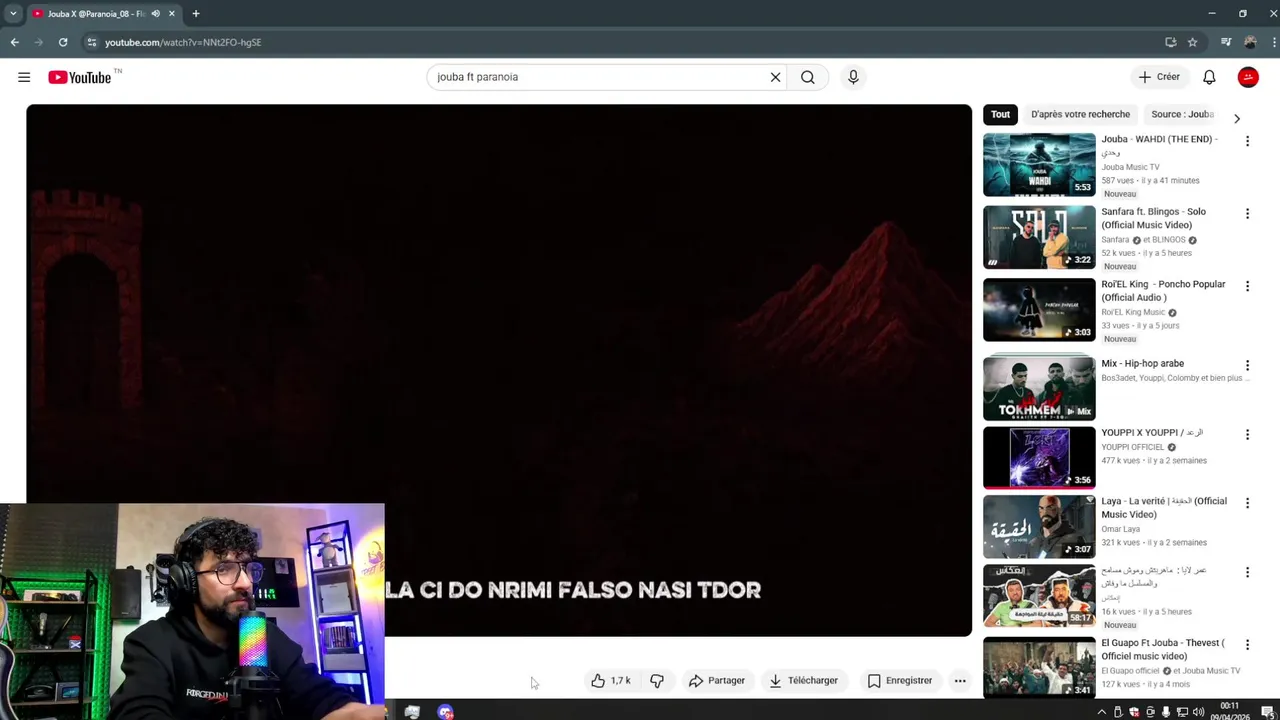Clear the search box with the X
This screenshot has width=1280, height=720.
(775, 77)
